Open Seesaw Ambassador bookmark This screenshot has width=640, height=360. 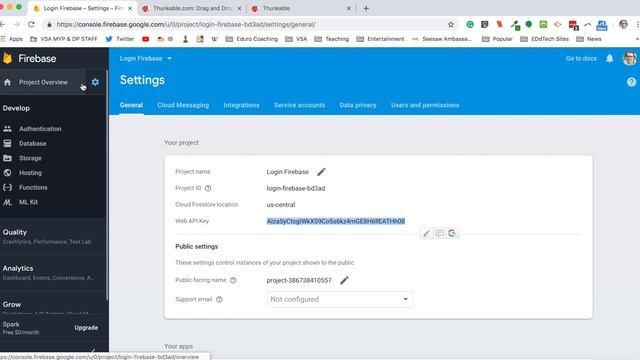442,39
